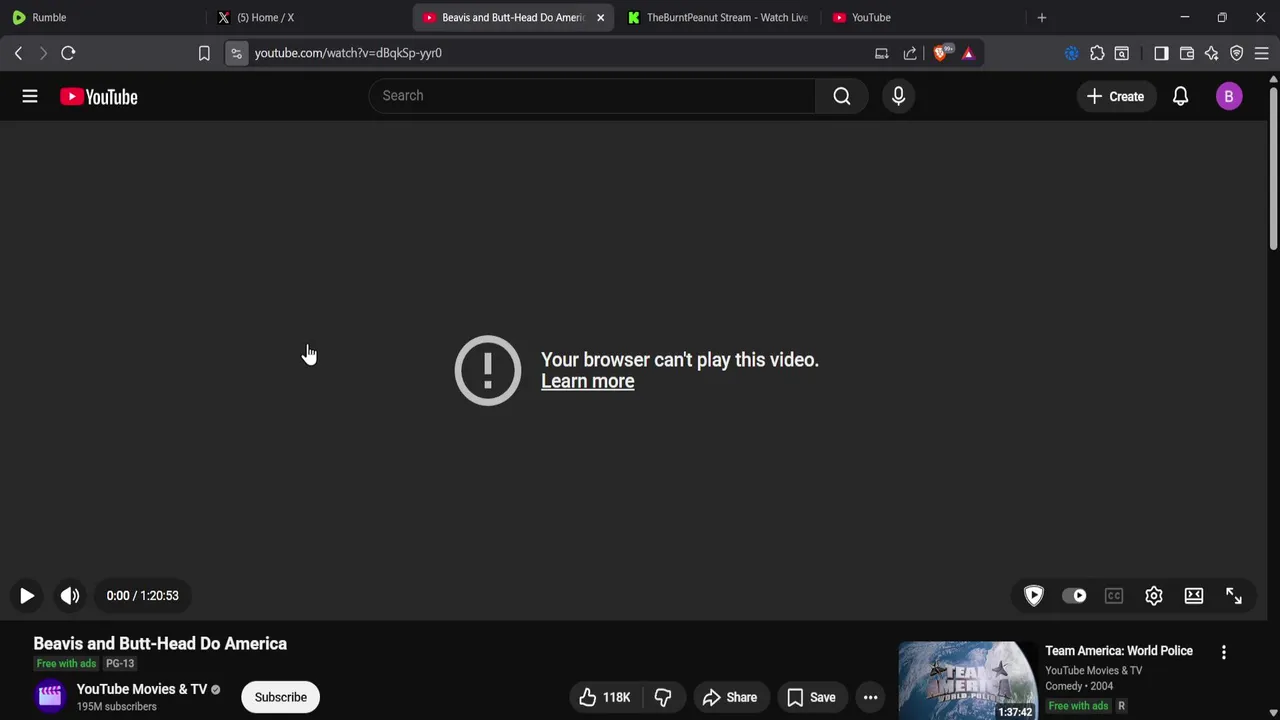1280x720 pixels.
Task: Click install/cast icon in address bar
Action: coord(882,53)
